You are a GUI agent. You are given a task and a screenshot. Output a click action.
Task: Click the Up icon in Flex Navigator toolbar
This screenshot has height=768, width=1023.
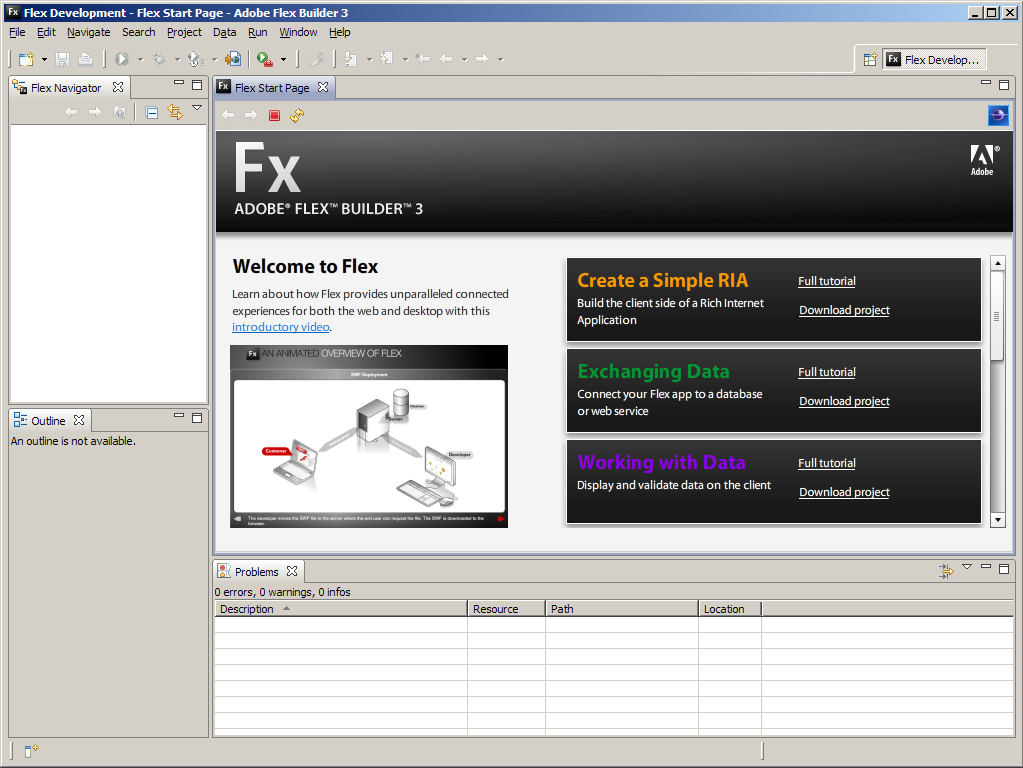click(x=119, y=112)
